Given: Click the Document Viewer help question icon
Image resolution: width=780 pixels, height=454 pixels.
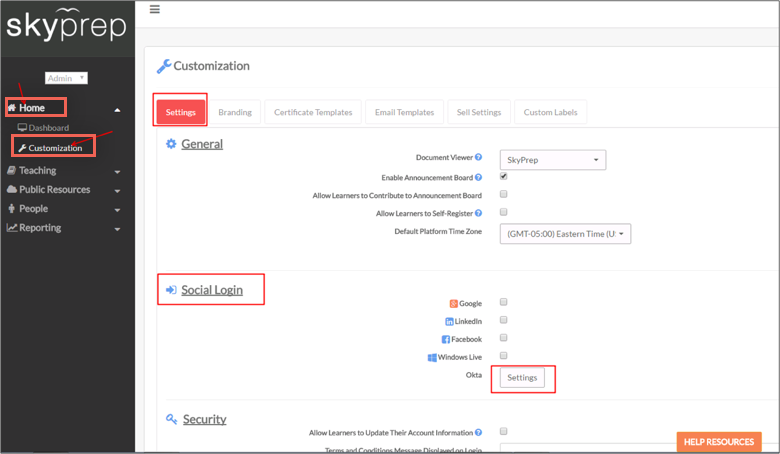Looking at the screenshot, I should [478, 158].
